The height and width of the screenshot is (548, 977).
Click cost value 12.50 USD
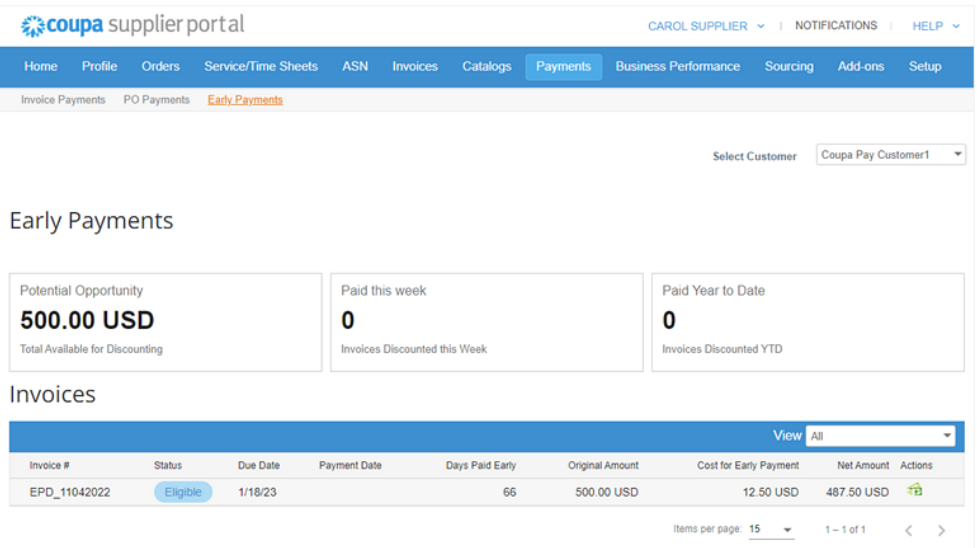point(770,493)
